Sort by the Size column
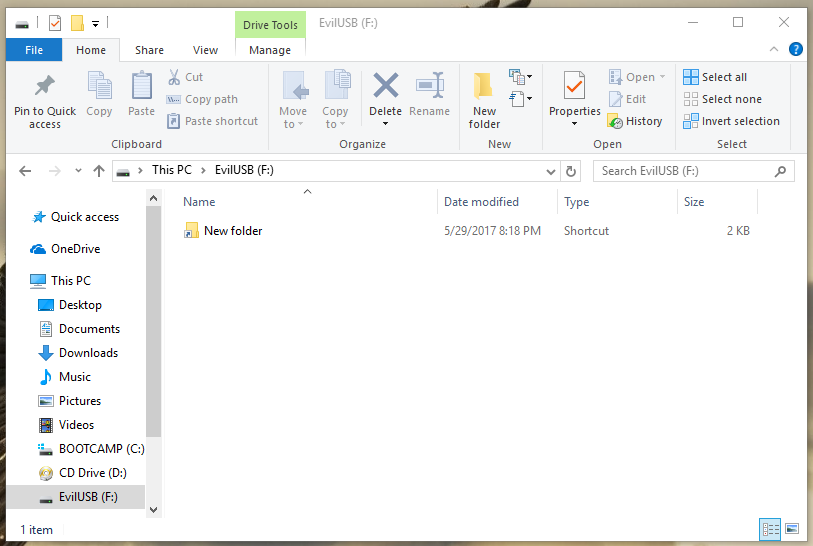The width and height of the screenshot is (813, 546). point(694,202)
